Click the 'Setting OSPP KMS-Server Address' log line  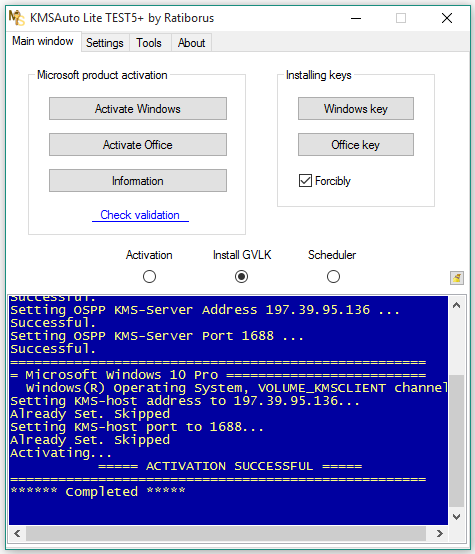tap(205, 310)
